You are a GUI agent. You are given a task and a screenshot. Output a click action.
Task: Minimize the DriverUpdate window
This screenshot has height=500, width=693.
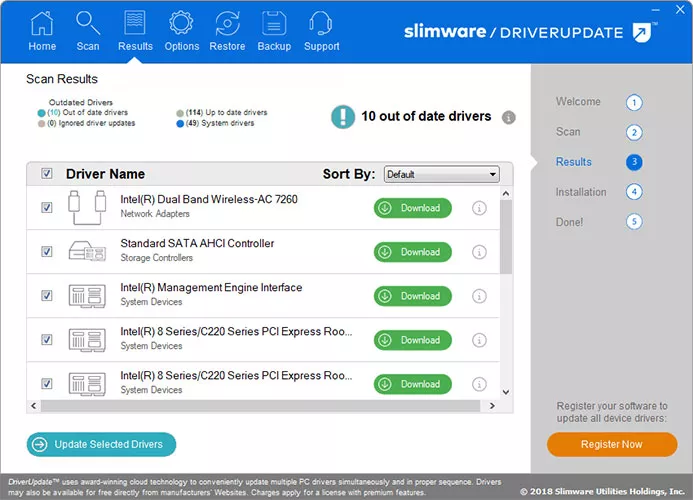point(656,10)
